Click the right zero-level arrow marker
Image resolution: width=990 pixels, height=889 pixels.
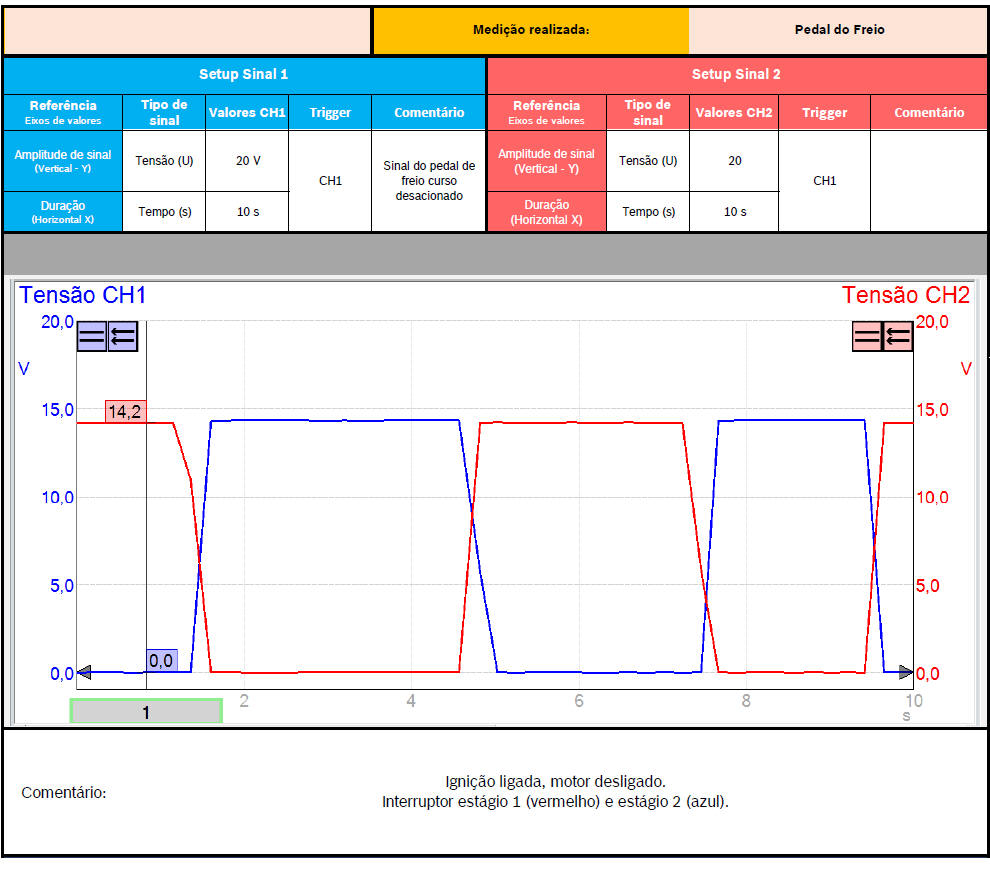coord(905,672)
